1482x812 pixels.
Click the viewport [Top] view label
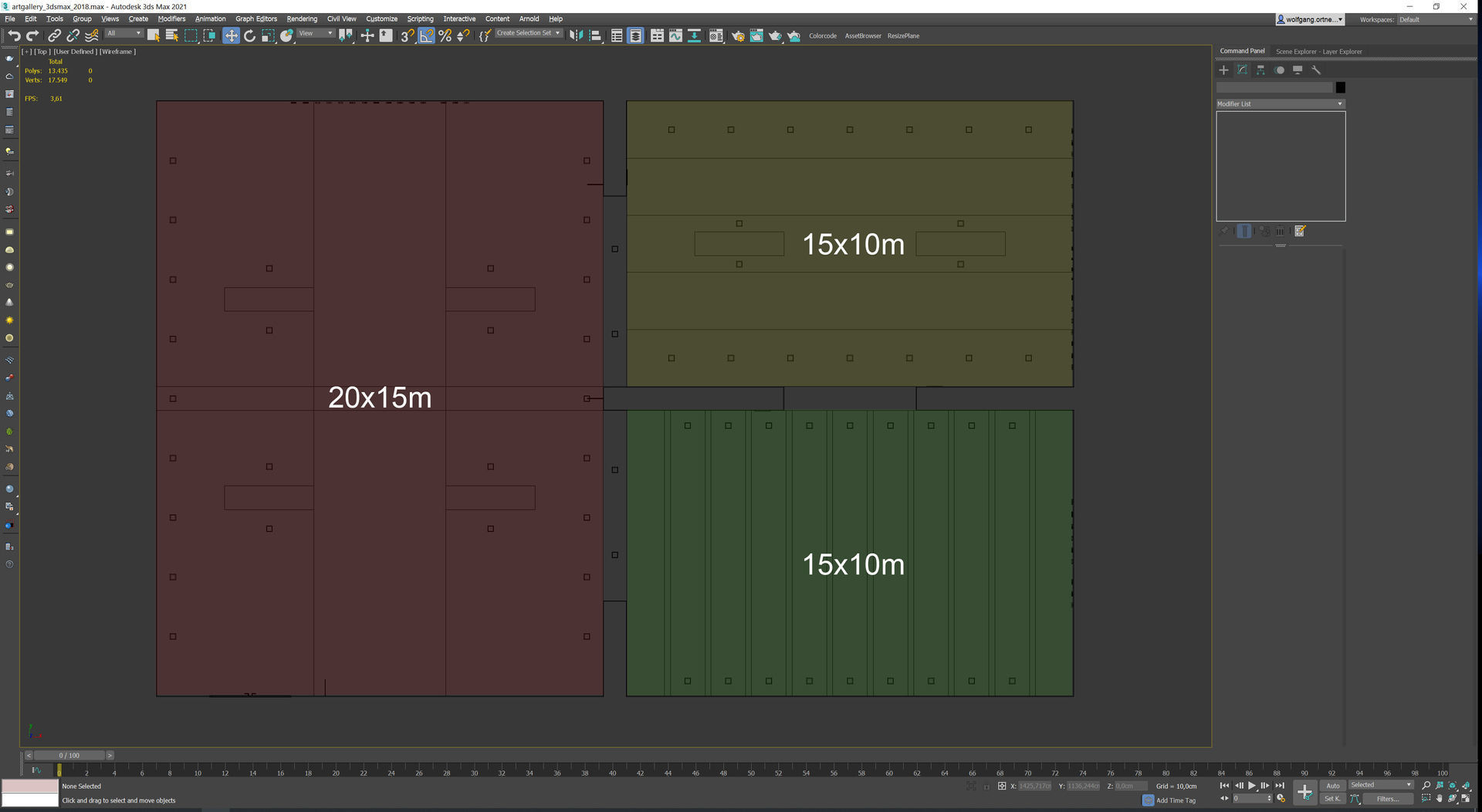[42, 52]
